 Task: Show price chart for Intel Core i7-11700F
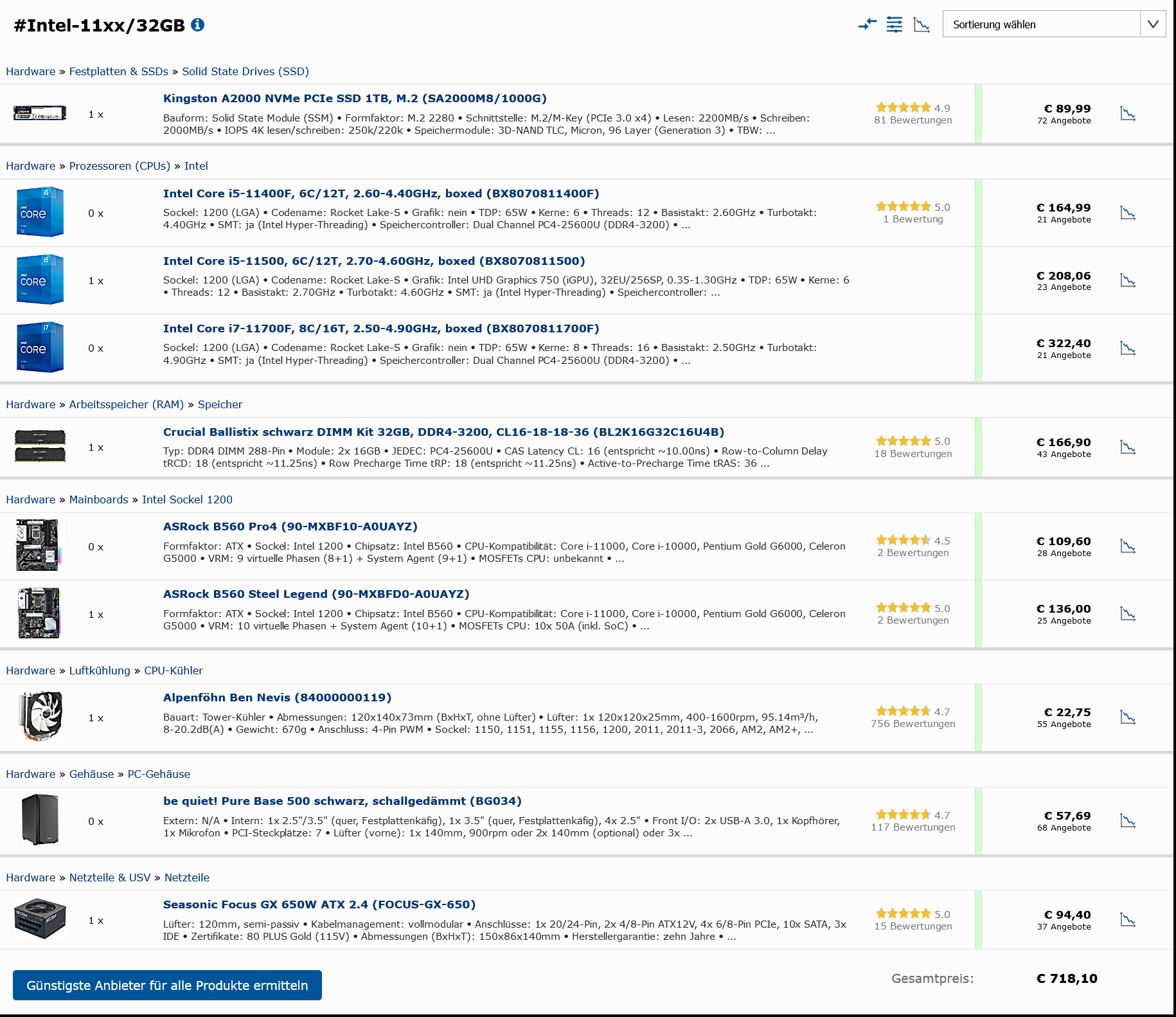[x=1128, y=348]
